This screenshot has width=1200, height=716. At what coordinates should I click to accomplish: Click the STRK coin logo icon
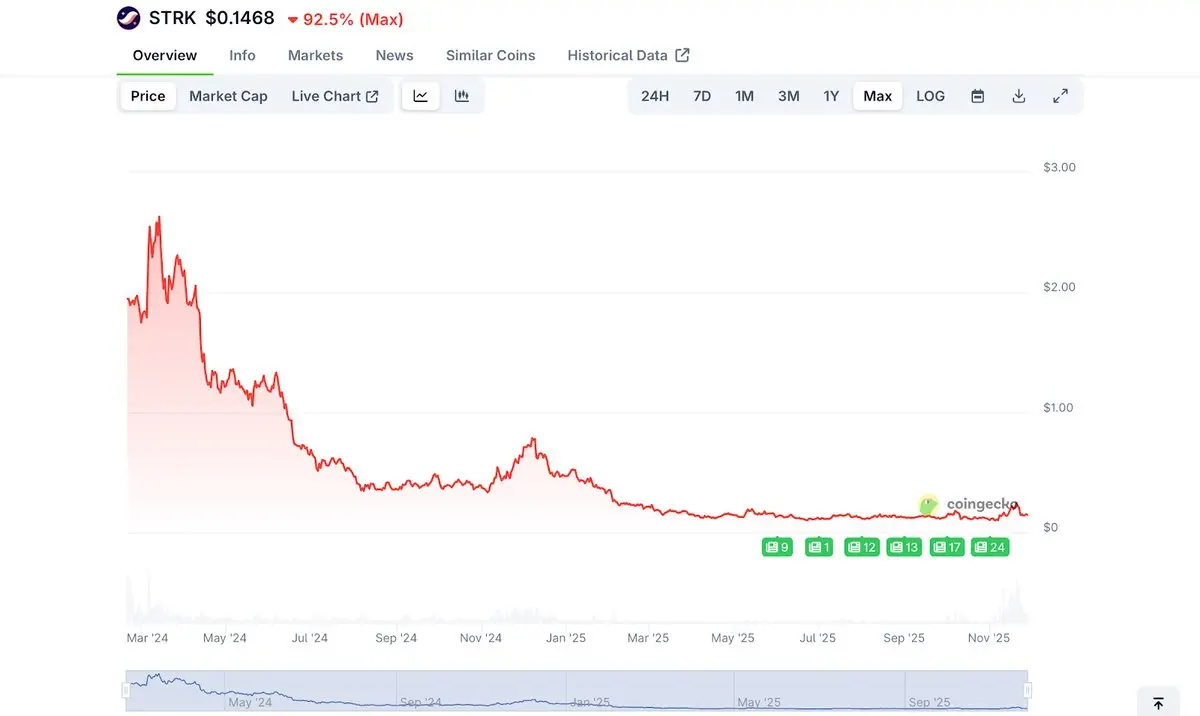coord(129,18)
